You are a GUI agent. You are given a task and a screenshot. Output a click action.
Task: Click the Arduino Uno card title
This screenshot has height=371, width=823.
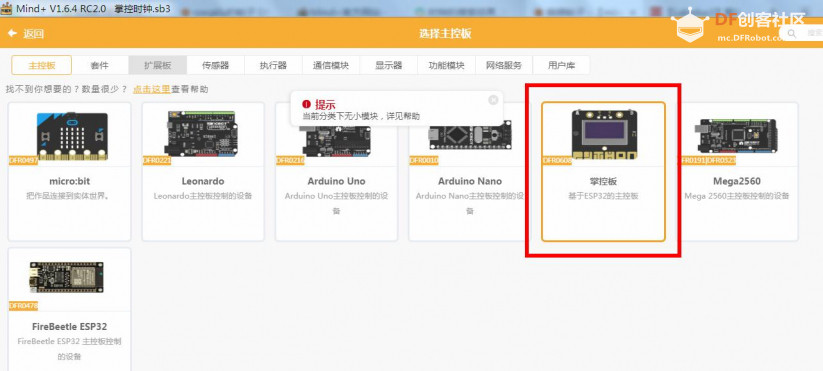click(336, 181)
